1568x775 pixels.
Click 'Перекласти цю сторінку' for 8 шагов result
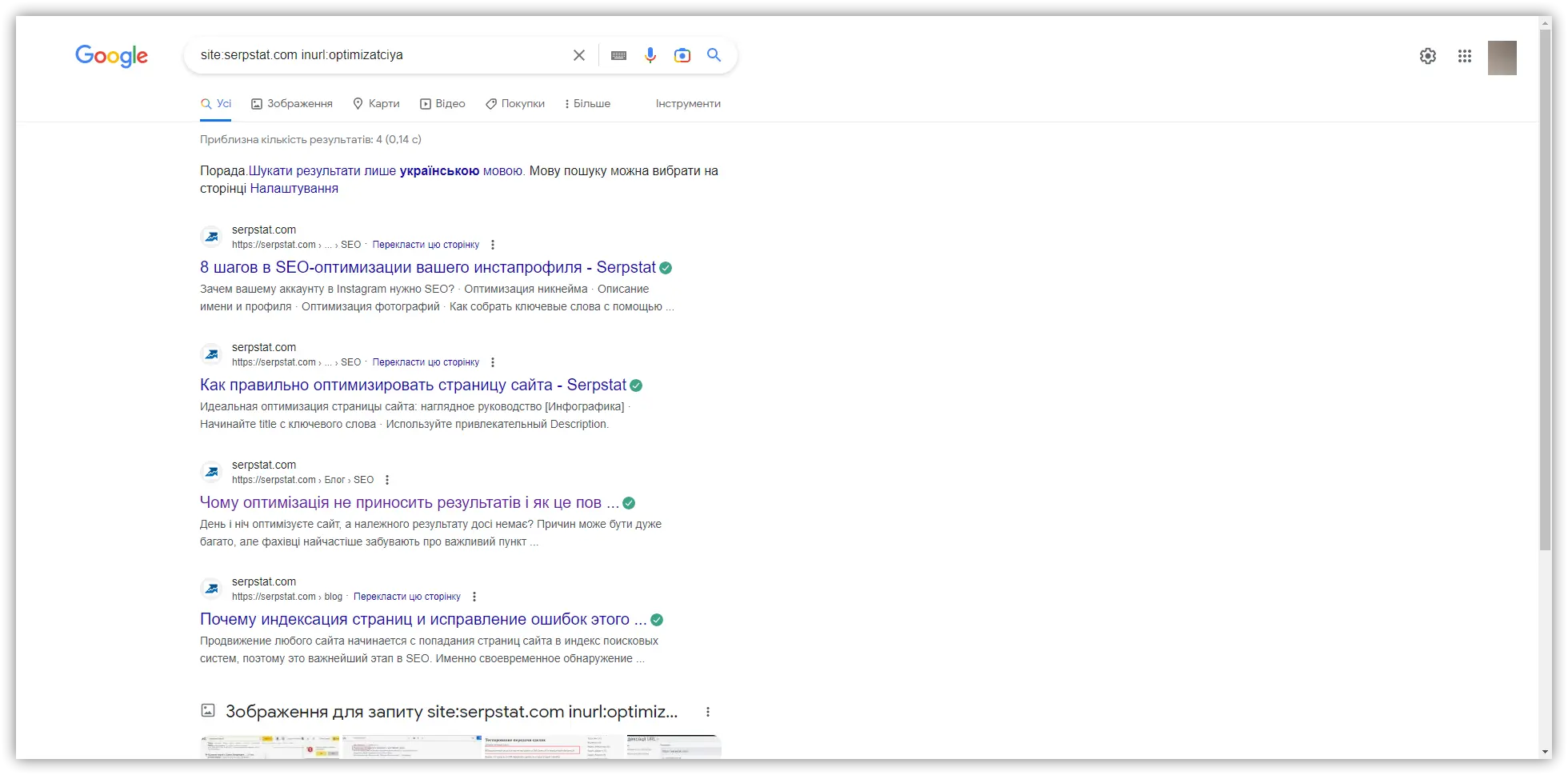[426, 245]
